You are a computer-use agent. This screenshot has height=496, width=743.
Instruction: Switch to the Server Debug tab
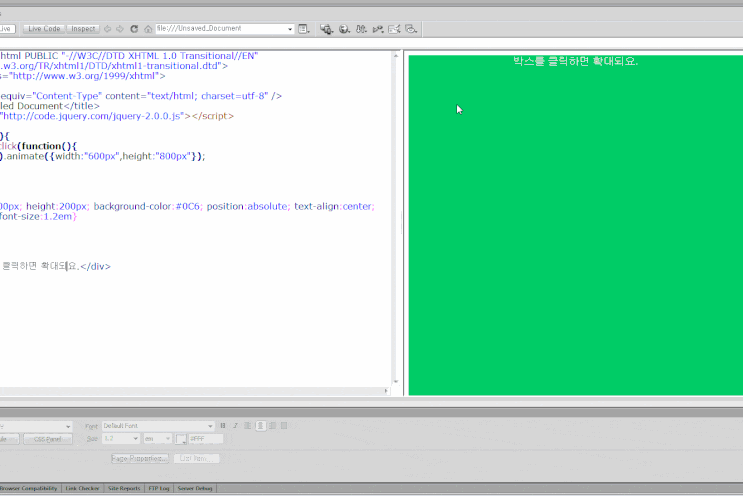[x=195, y=488]
